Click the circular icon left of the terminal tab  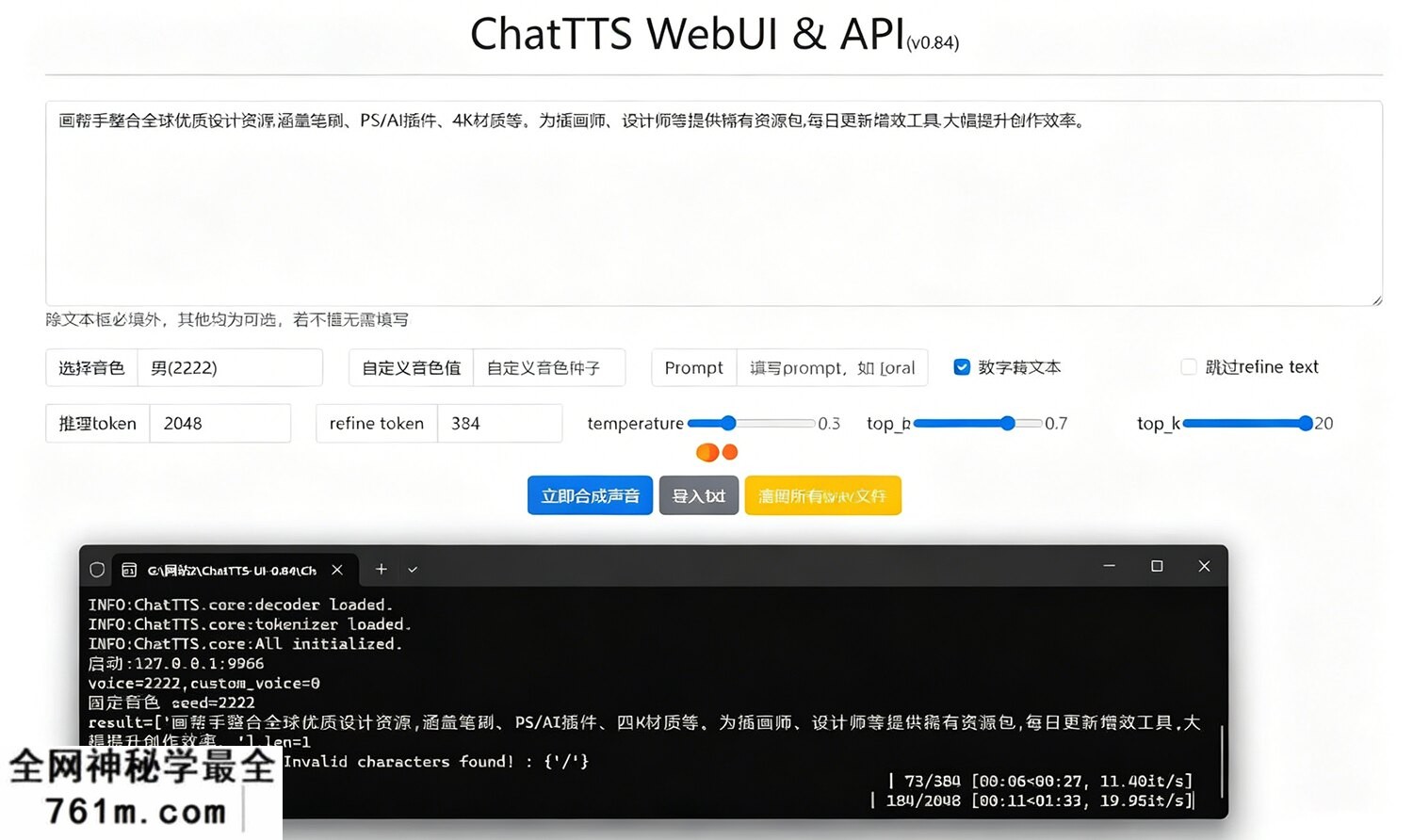[x=97, y=570]
